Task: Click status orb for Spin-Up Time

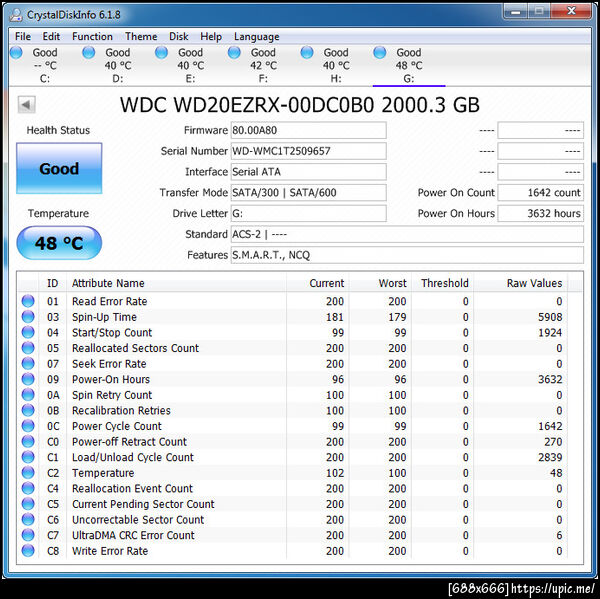Action: pos(28,317)
